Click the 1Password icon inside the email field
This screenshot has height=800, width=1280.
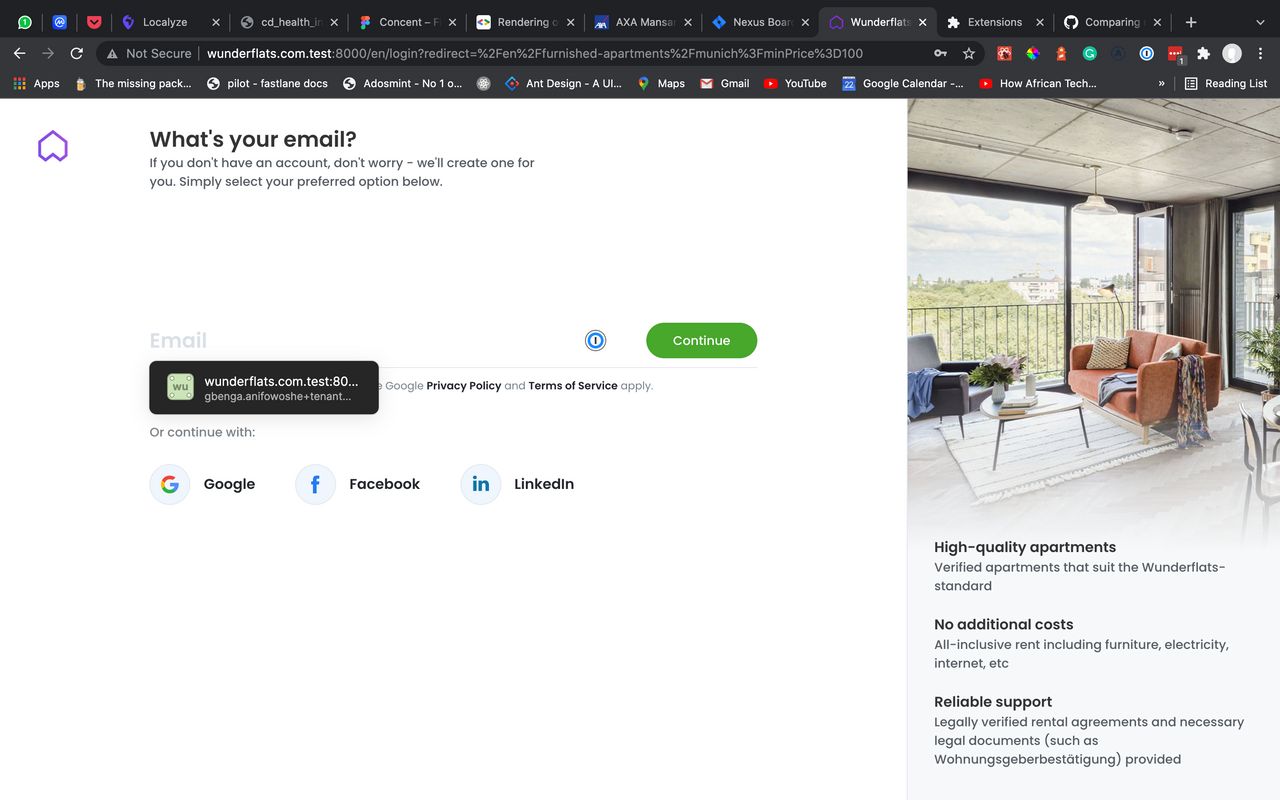(595, 341)
